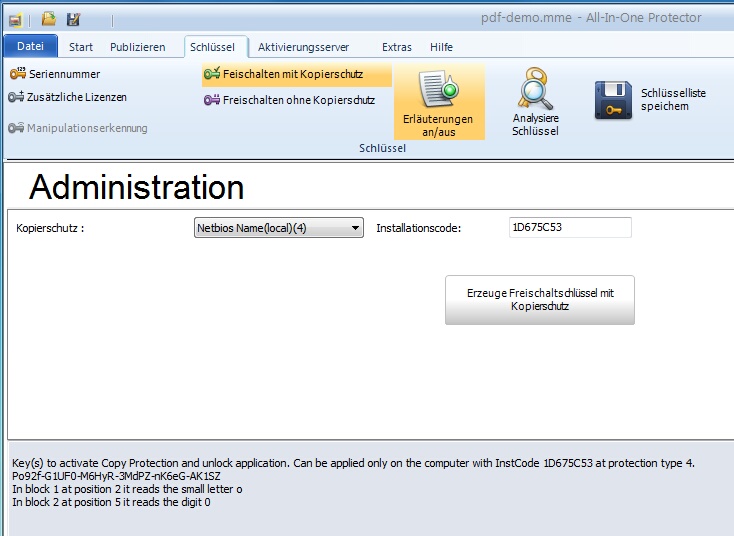The image size is (734, 536).
Task: Choose Freischalten ohne Kopierschutz
Action: click(x=290, y=100)
